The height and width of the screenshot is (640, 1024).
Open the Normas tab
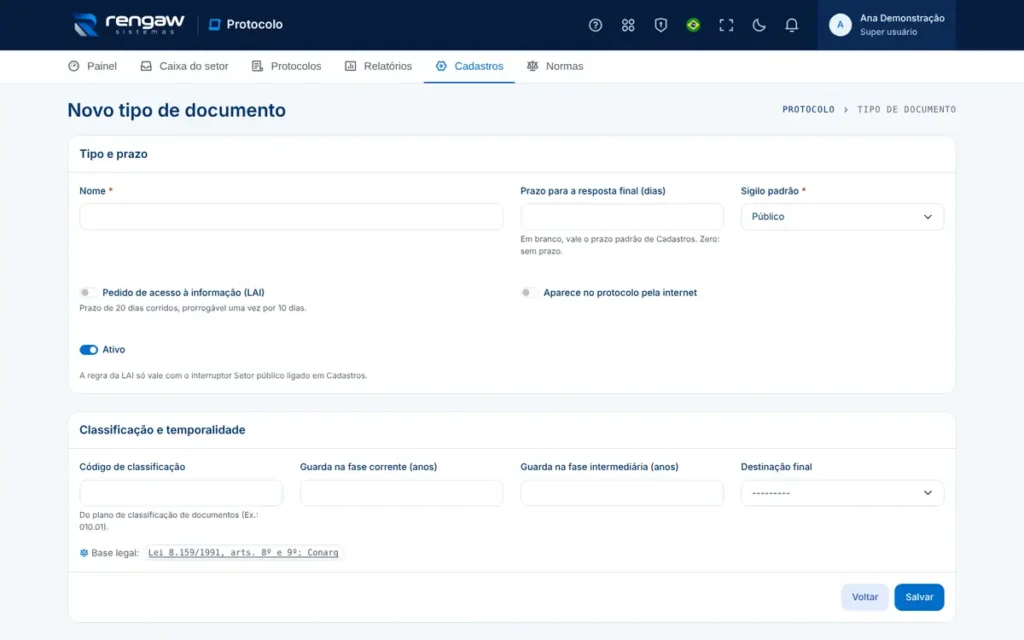pos(554,66)
